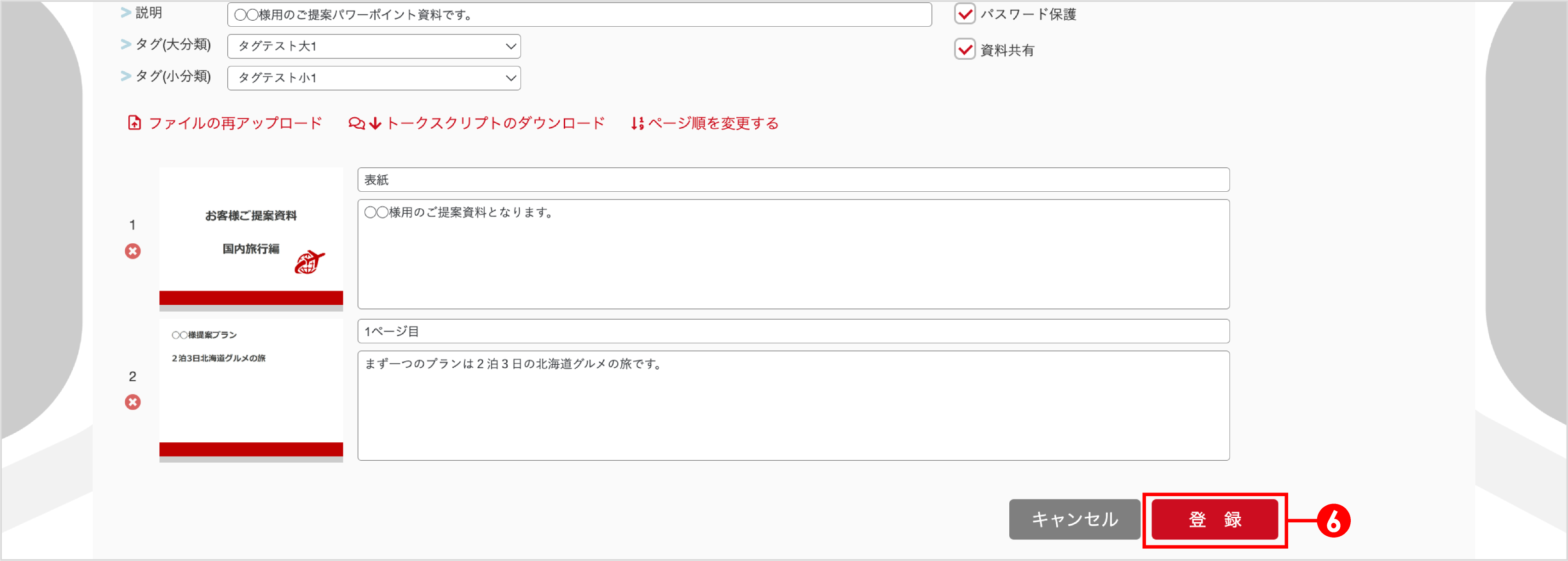
Task: Click the 登録 button
Action: tap(1214, 520)
